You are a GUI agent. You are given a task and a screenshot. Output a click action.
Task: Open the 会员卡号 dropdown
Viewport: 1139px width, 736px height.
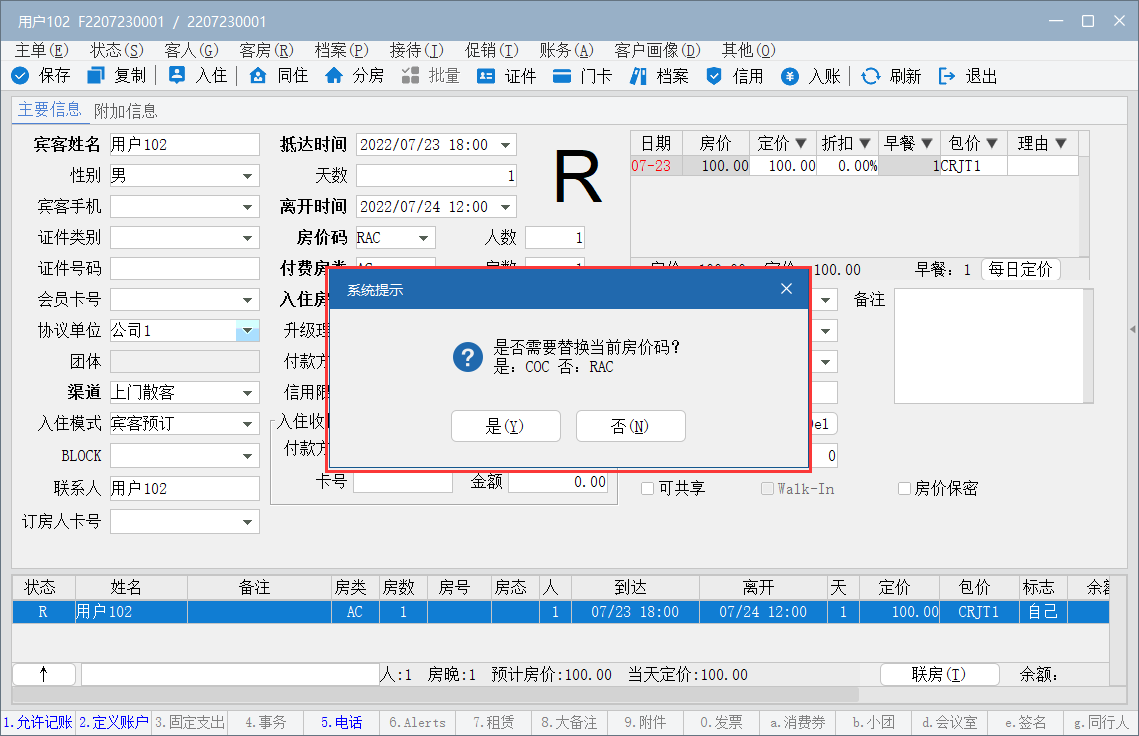pos(248,299)
